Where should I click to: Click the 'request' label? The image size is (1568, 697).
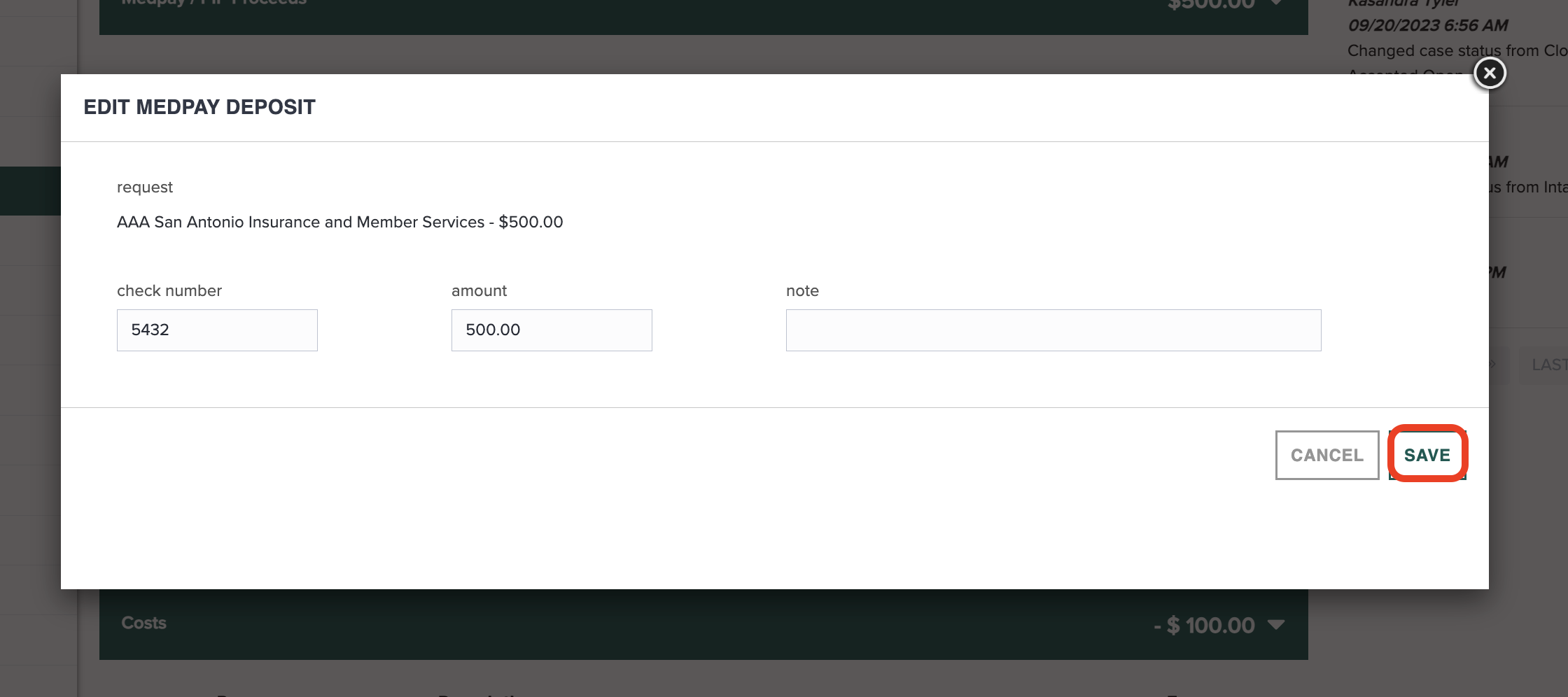click(x=145, y=188)
